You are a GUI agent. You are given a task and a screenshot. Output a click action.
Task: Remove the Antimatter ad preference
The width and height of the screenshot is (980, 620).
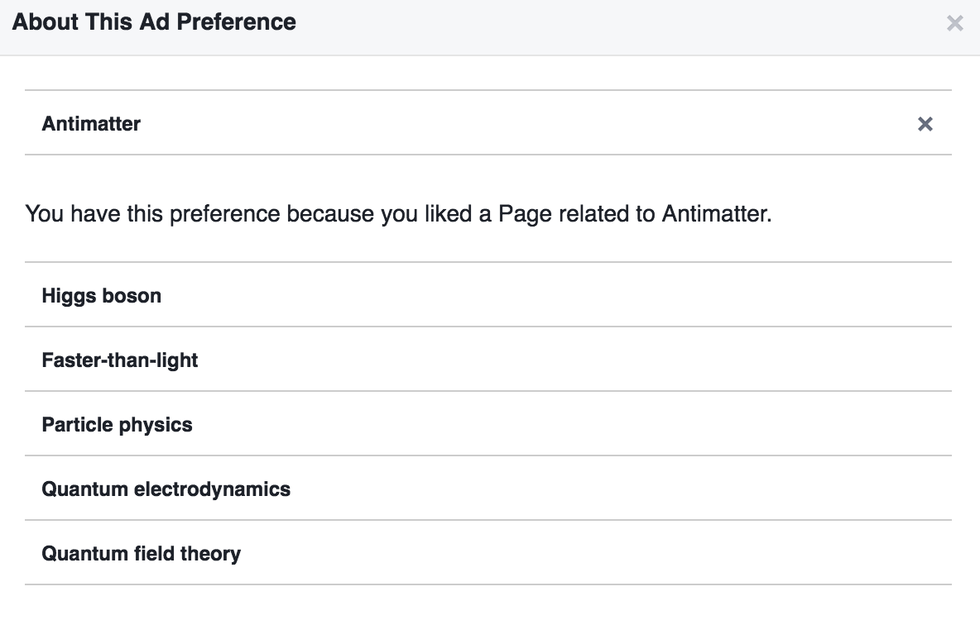[925, 124]
